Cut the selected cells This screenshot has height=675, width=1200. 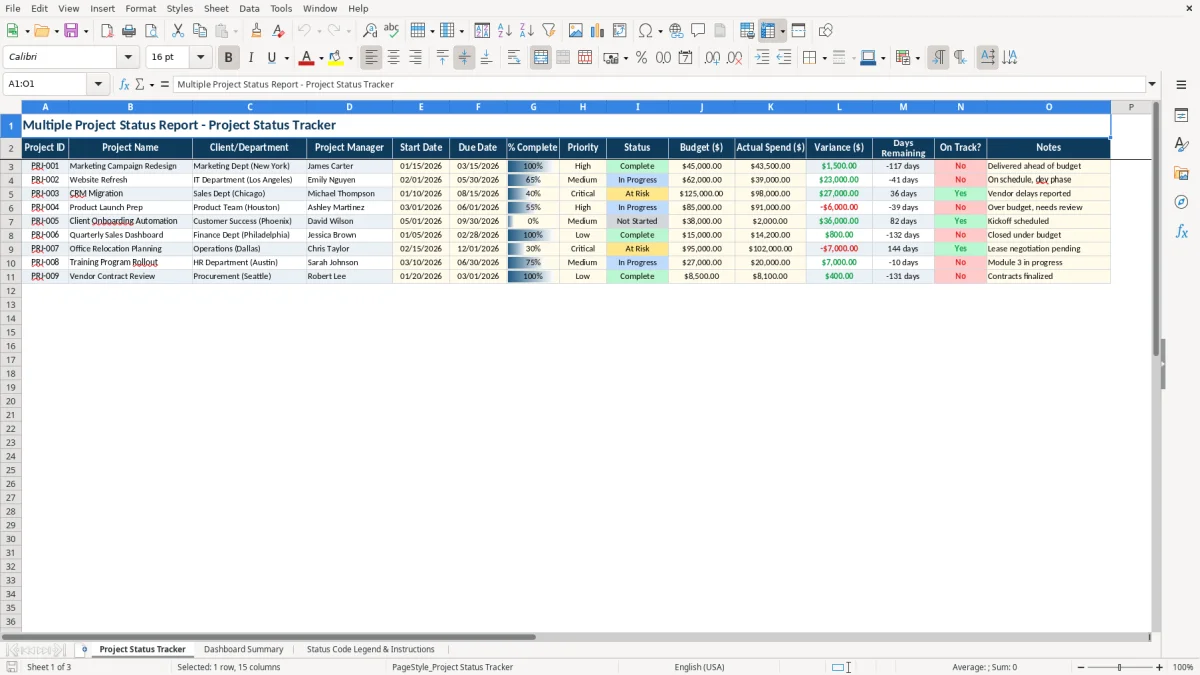(x=177, y=31)
